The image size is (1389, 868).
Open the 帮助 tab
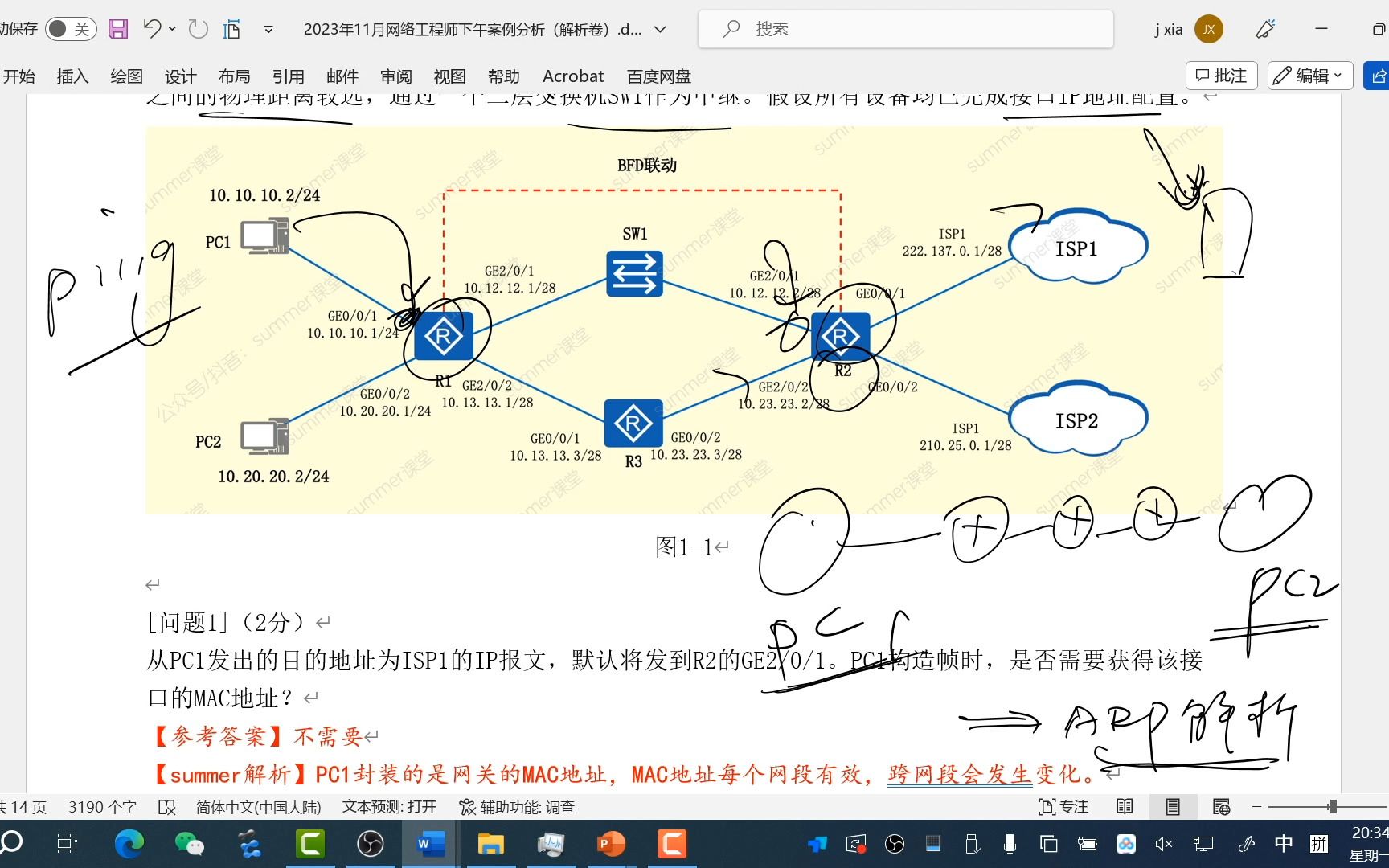[503, 76]
